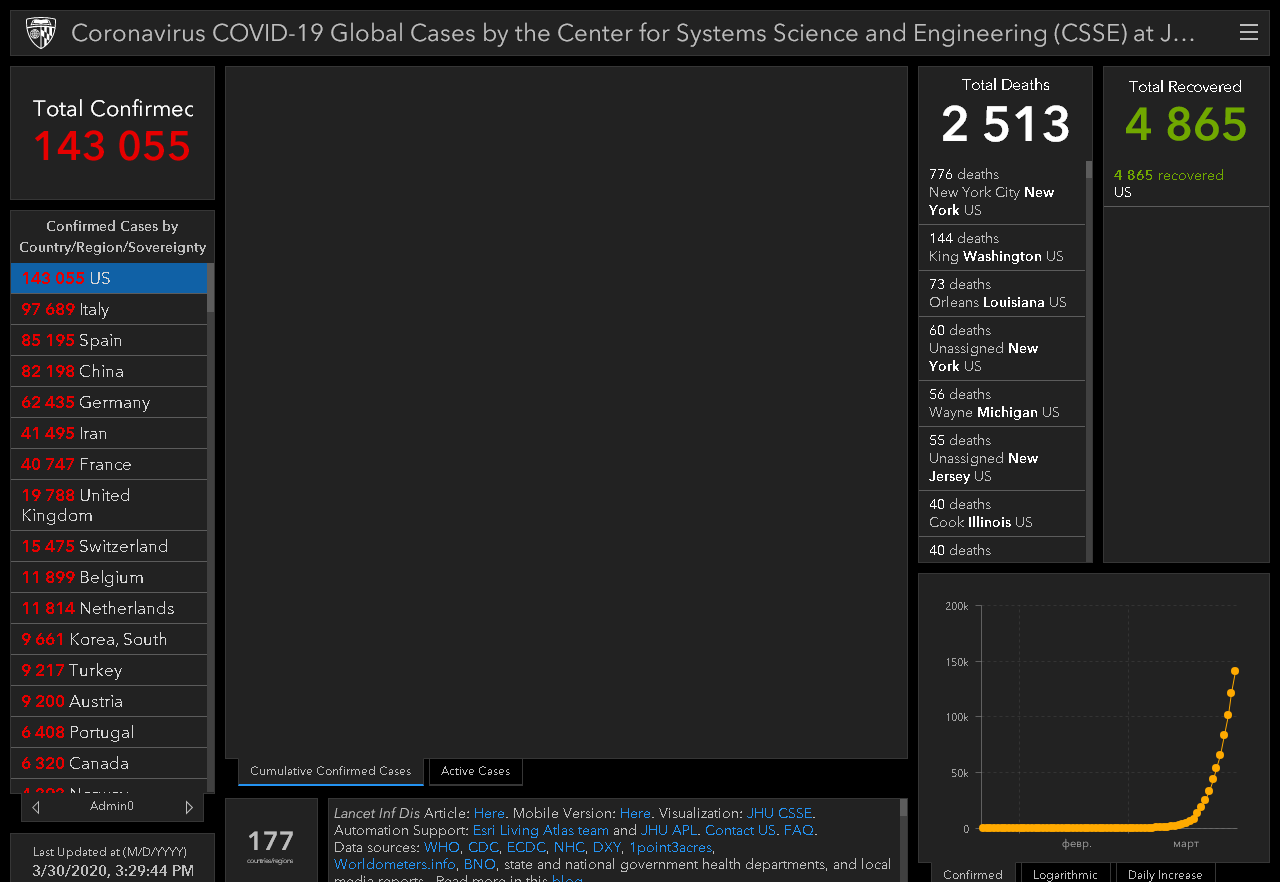Switch to the Cumulative Confirmed Cases tab
1280x882 pixels.
(331, 771)
